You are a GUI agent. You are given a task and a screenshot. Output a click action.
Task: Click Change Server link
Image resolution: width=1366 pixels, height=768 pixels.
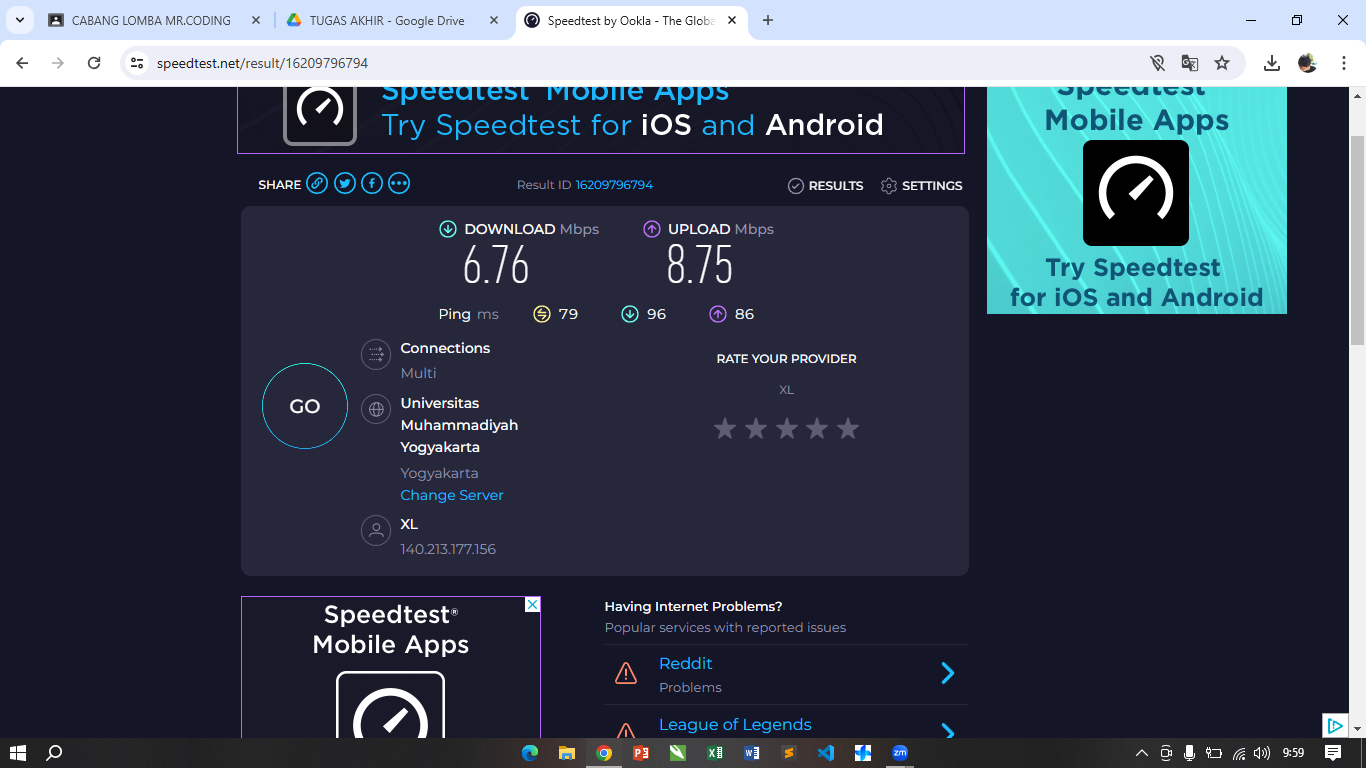click(452, 495)
